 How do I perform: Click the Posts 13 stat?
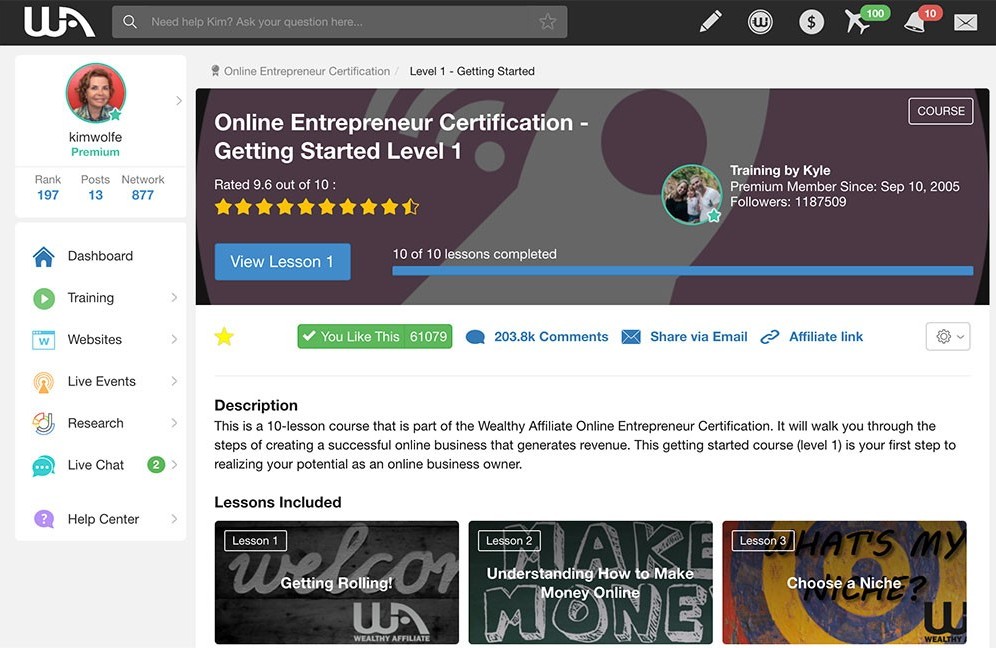pos(95,188)
